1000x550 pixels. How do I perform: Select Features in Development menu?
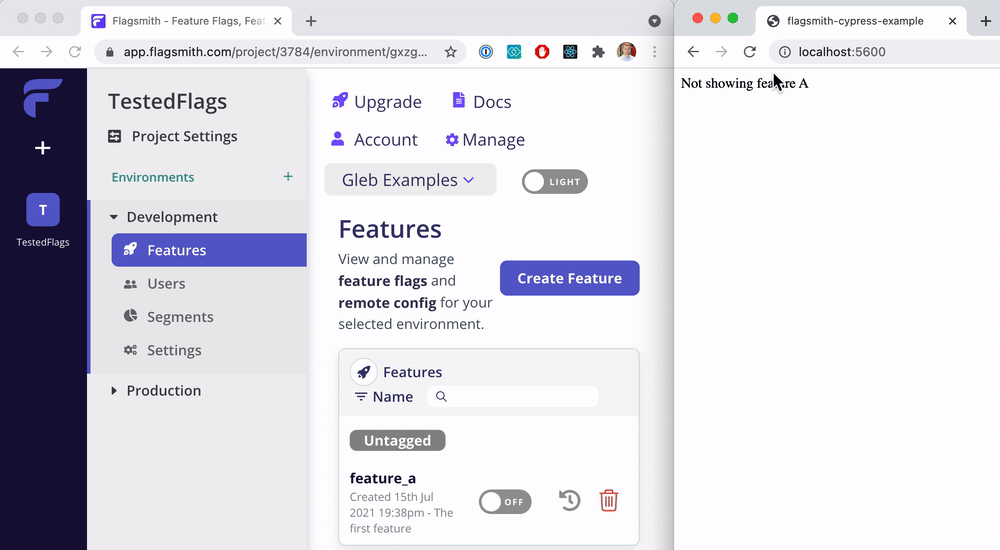pos(209,250)
